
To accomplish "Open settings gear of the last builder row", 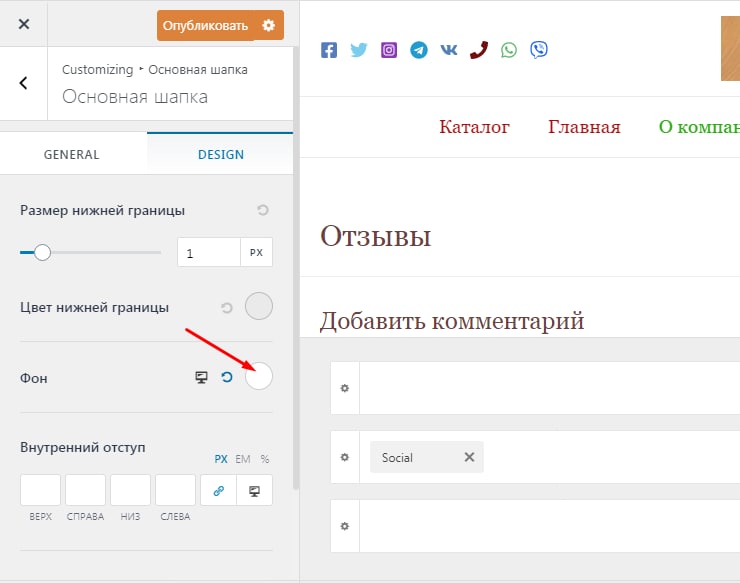I will 345,526.
